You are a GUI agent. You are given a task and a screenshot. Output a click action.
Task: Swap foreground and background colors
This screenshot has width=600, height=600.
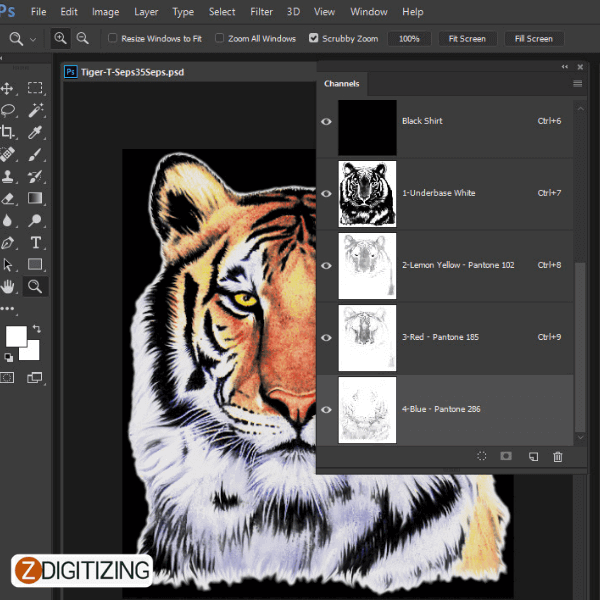coord(36,328)
